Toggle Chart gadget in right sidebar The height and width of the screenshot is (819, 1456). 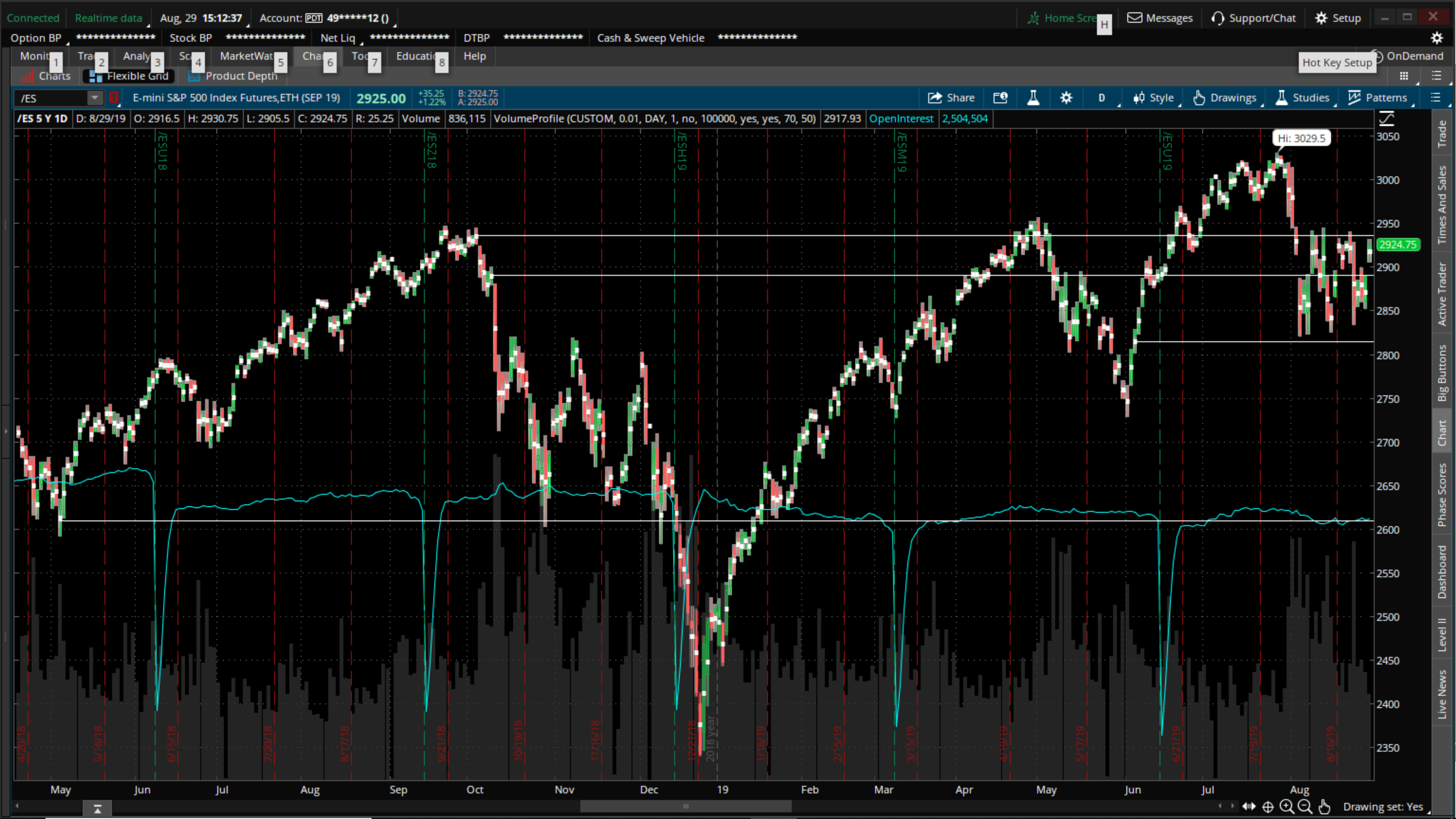(1442, 432)
